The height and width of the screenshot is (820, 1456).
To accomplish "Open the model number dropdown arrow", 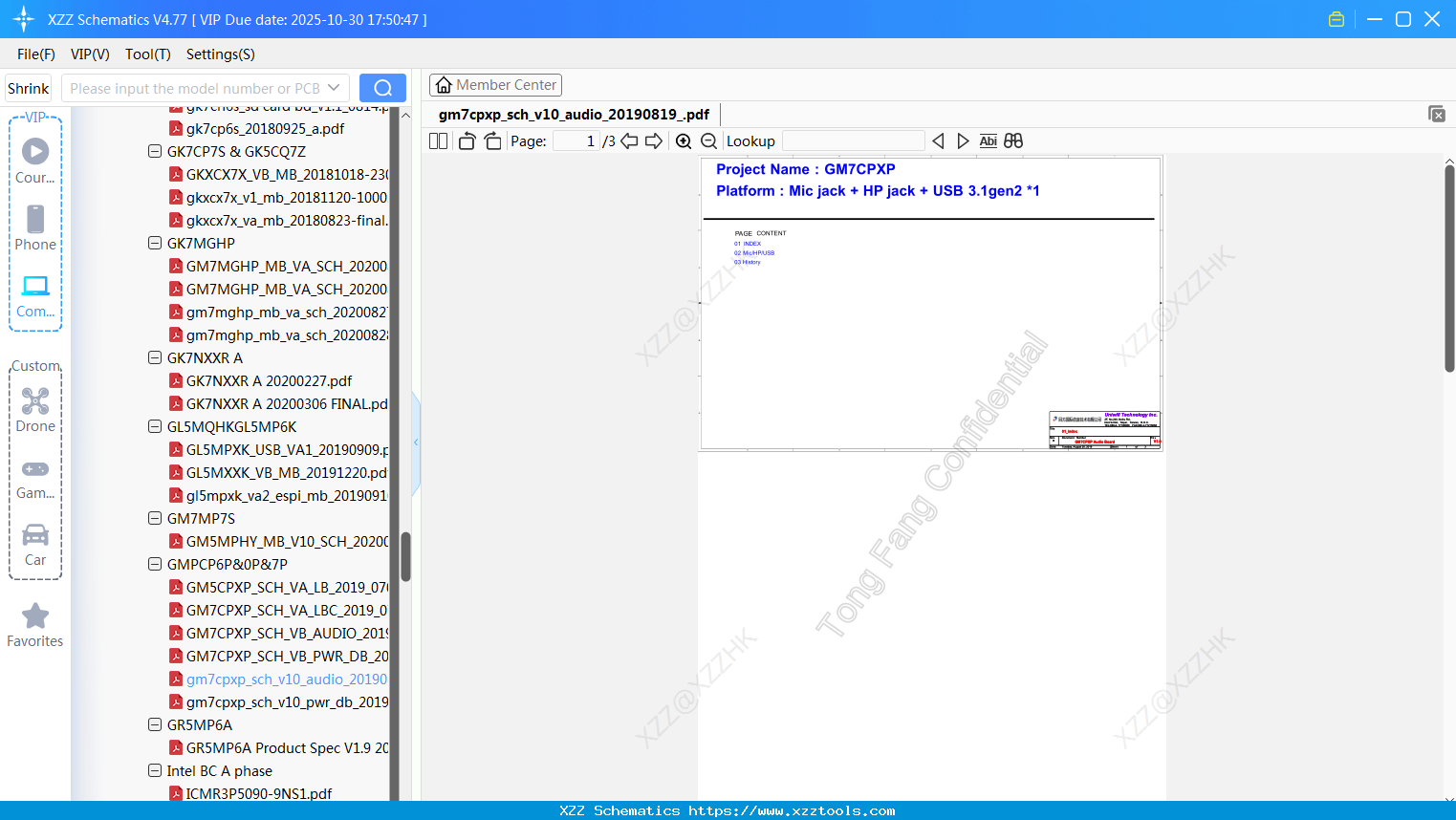I will pyautogui.click(x=334, y=88).
